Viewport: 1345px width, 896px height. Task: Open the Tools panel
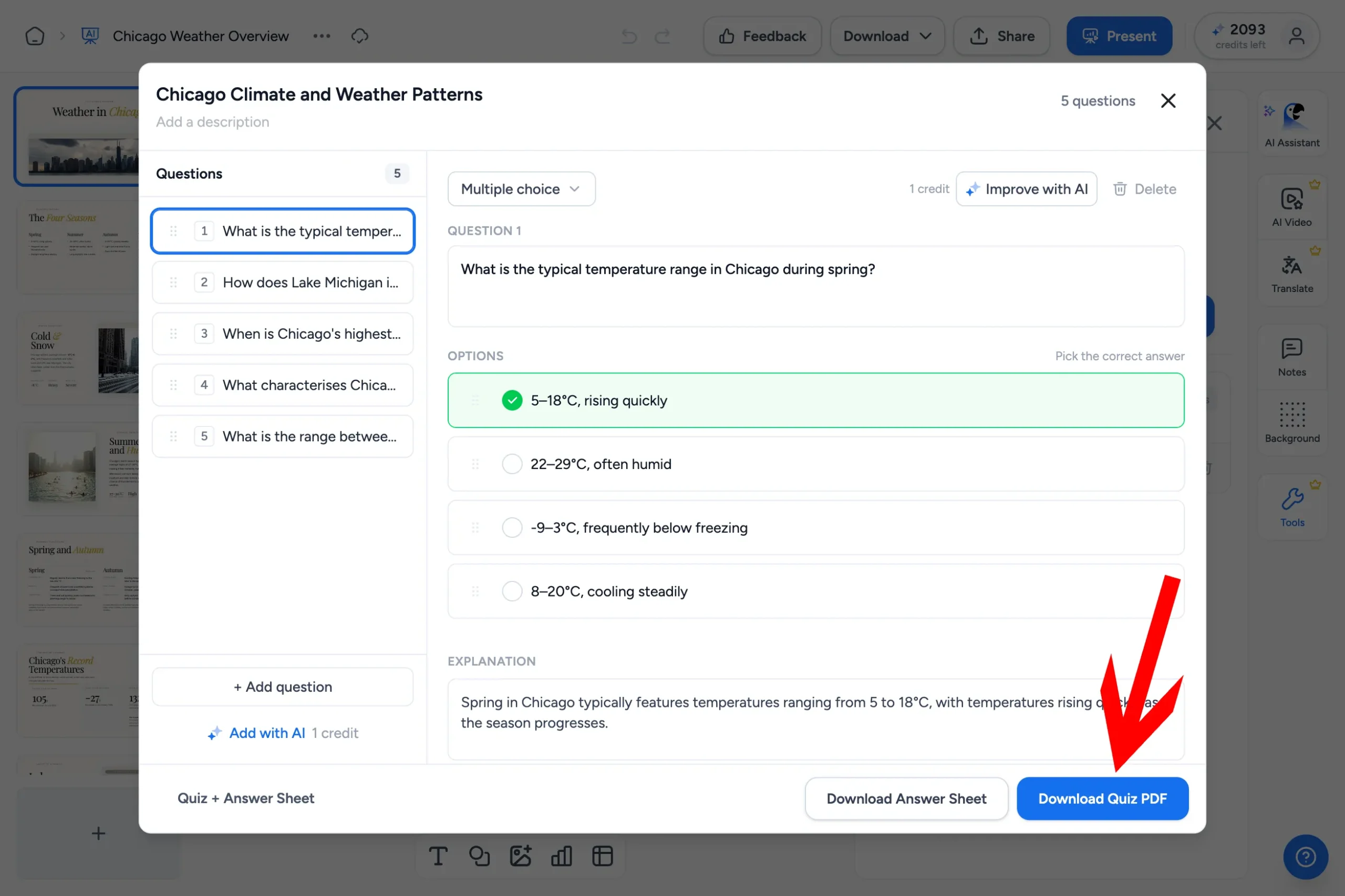[1292, 507]
